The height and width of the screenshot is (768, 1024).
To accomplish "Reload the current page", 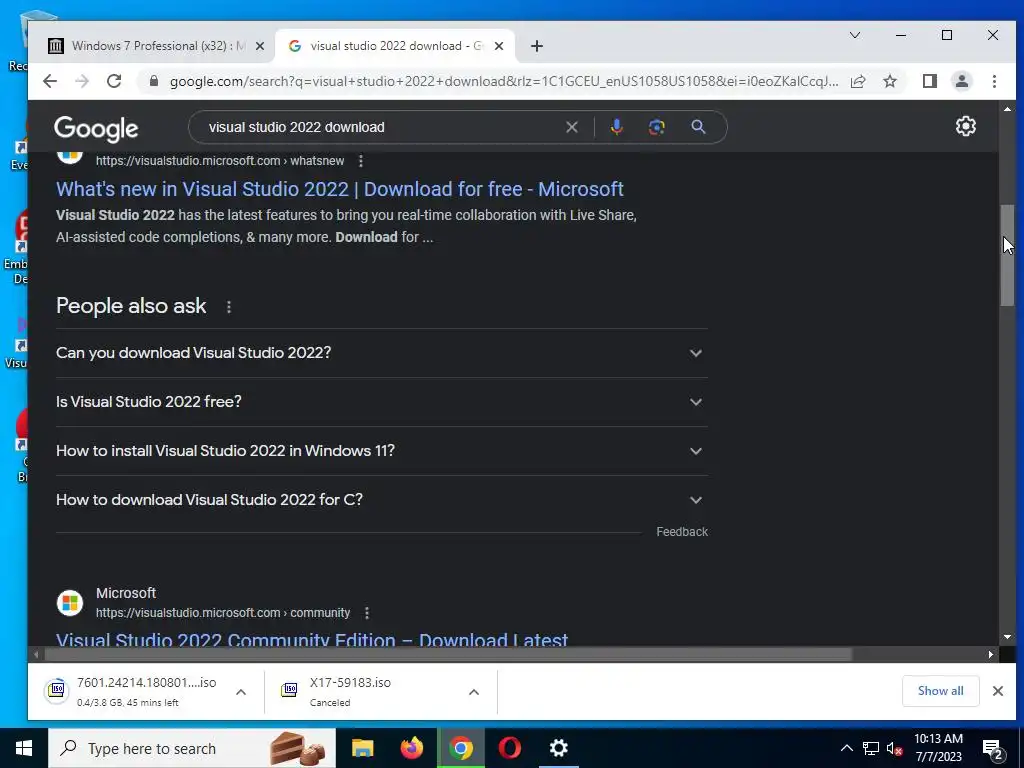I will [x=114, y=81].
